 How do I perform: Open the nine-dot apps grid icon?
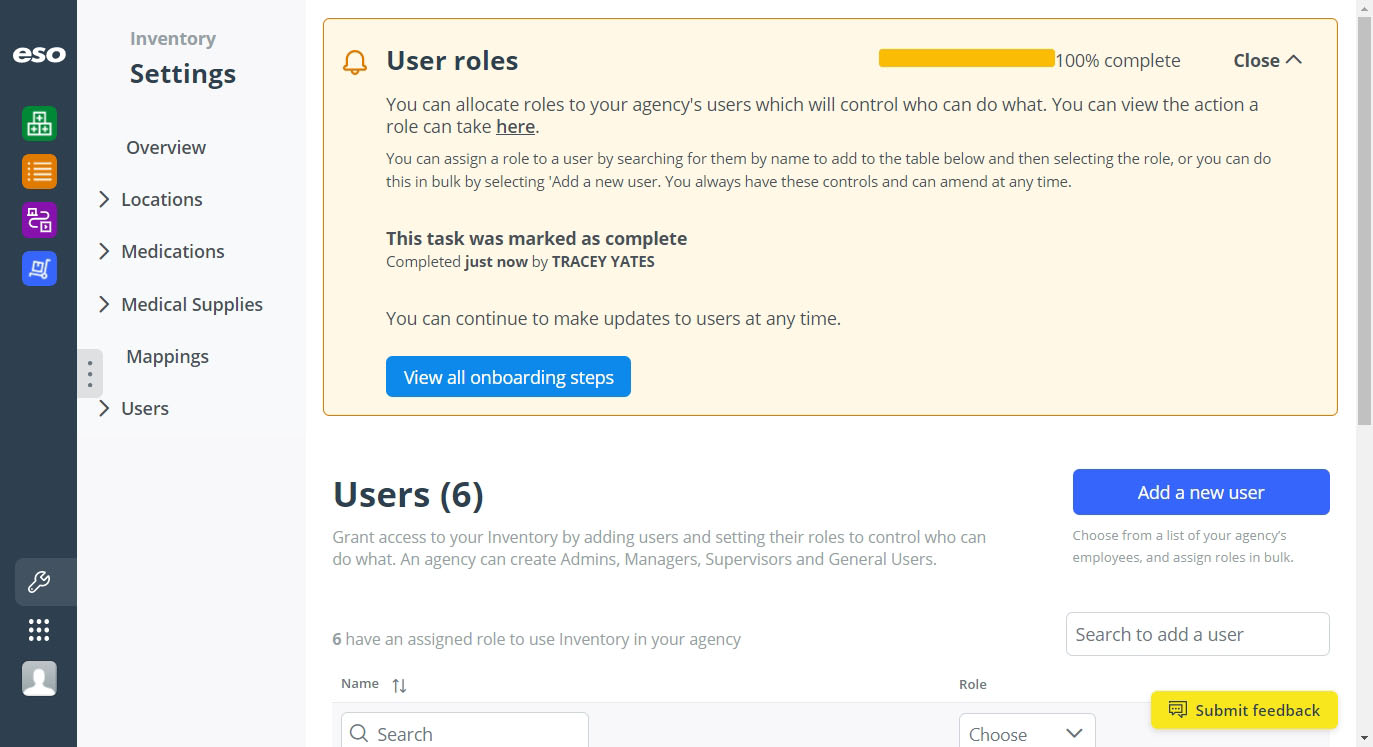[x=39, y=630]
